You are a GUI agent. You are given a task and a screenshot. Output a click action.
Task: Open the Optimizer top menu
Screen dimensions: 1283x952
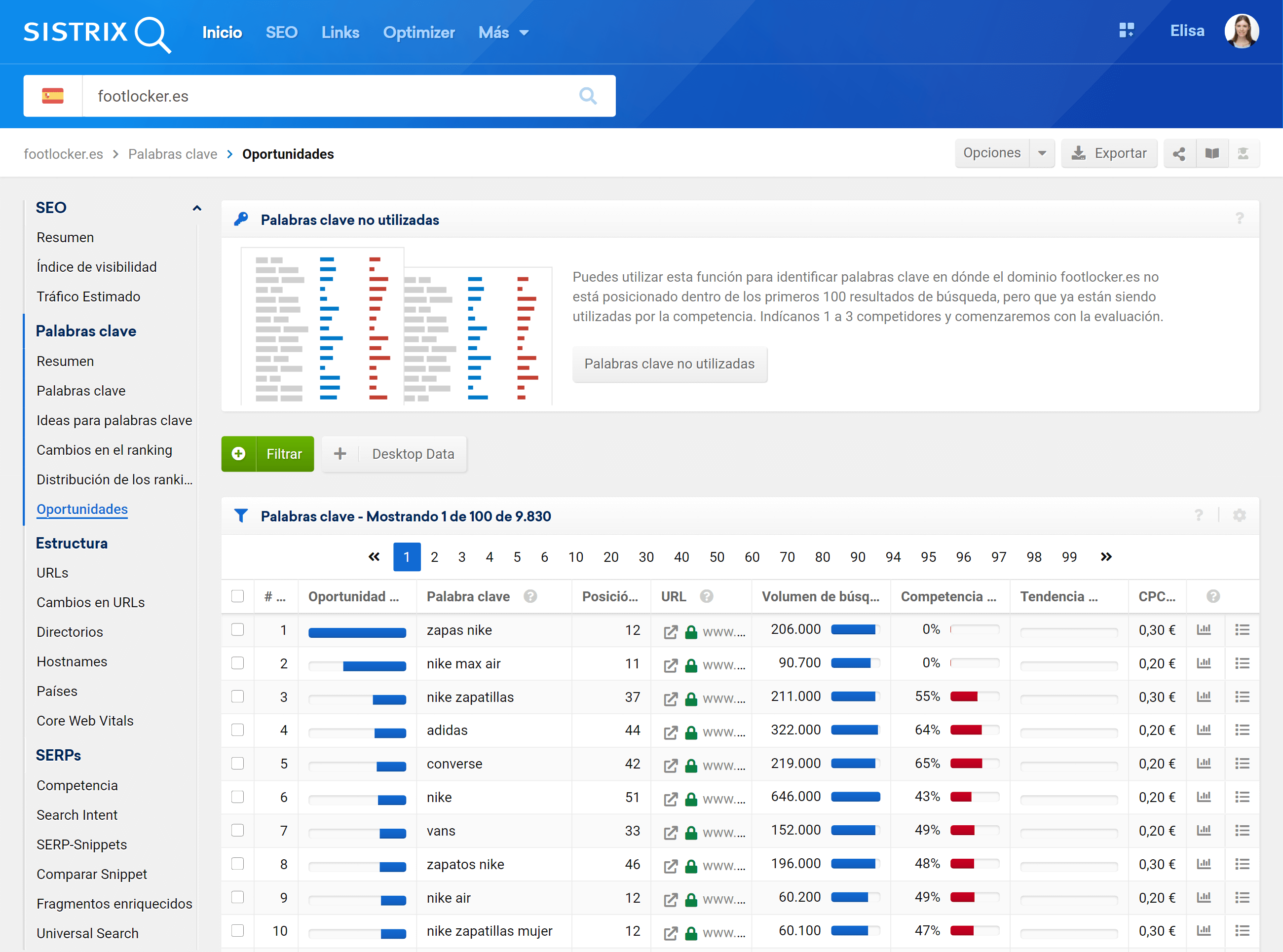[419, 33]
